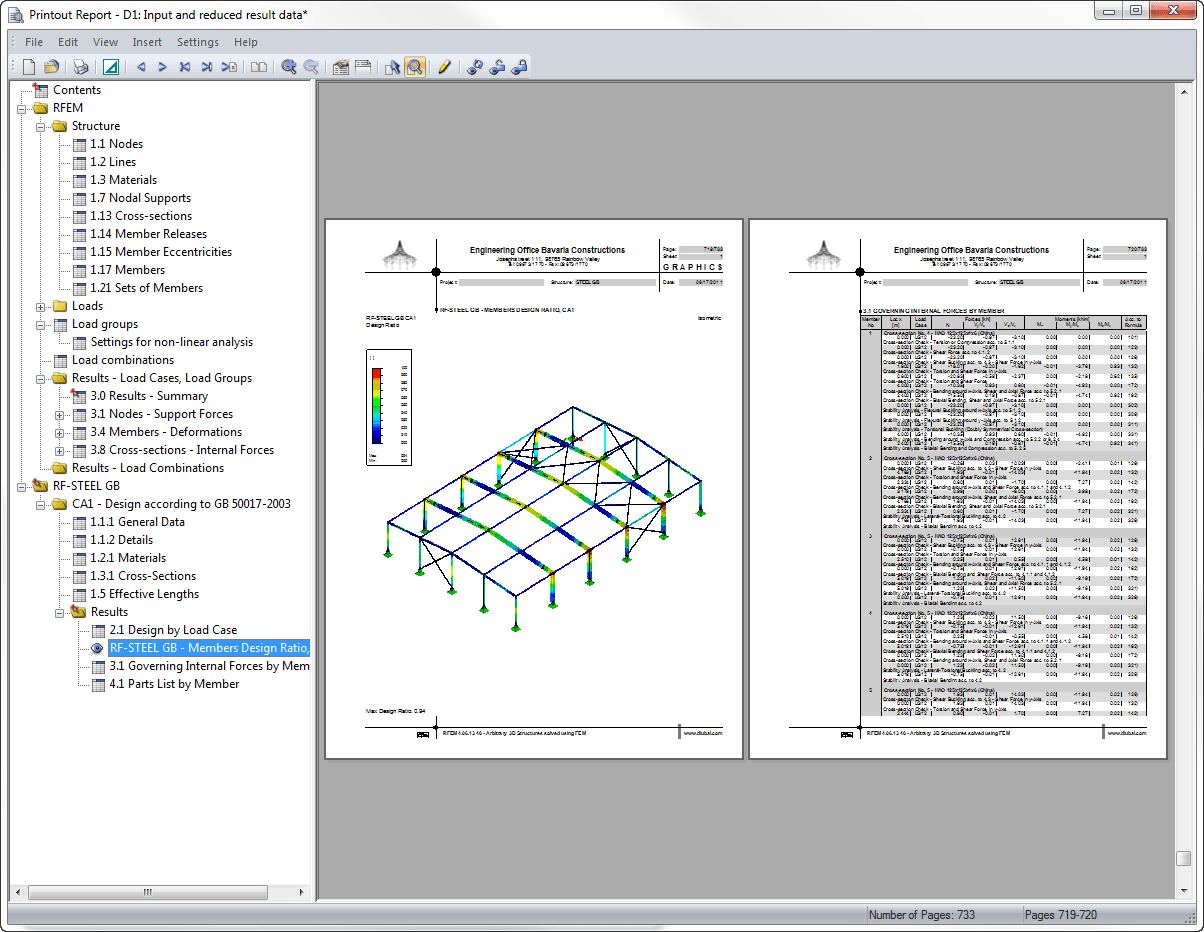
Task: Click the new printout report icon
Action: point(29,67)
